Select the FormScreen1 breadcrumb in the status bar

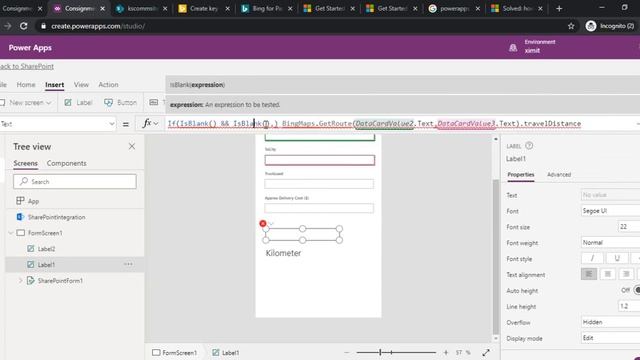click(175, 353)
